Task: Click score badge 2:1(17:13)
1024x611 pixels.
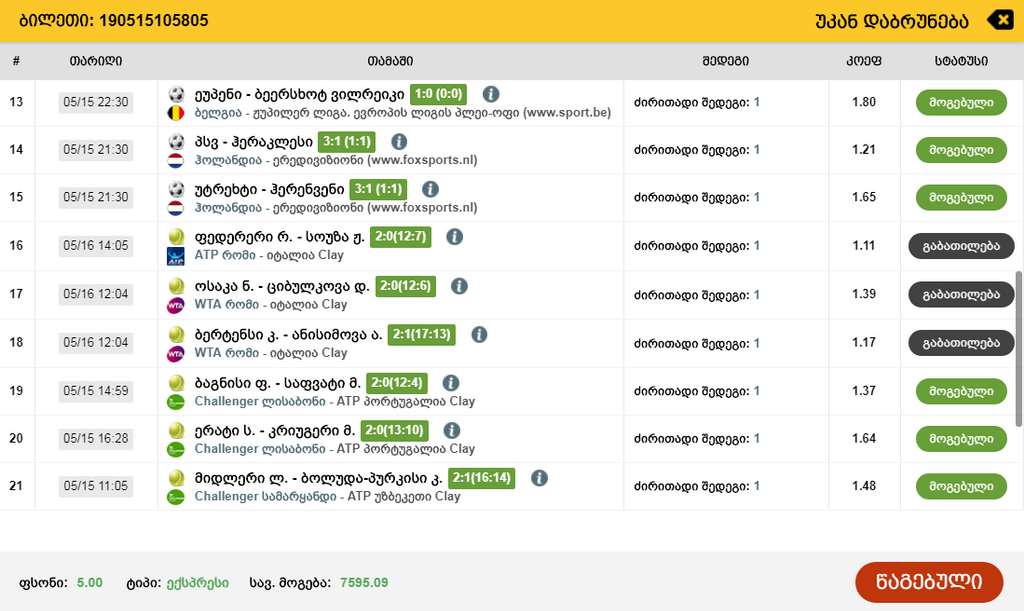Action: (421, 335)
